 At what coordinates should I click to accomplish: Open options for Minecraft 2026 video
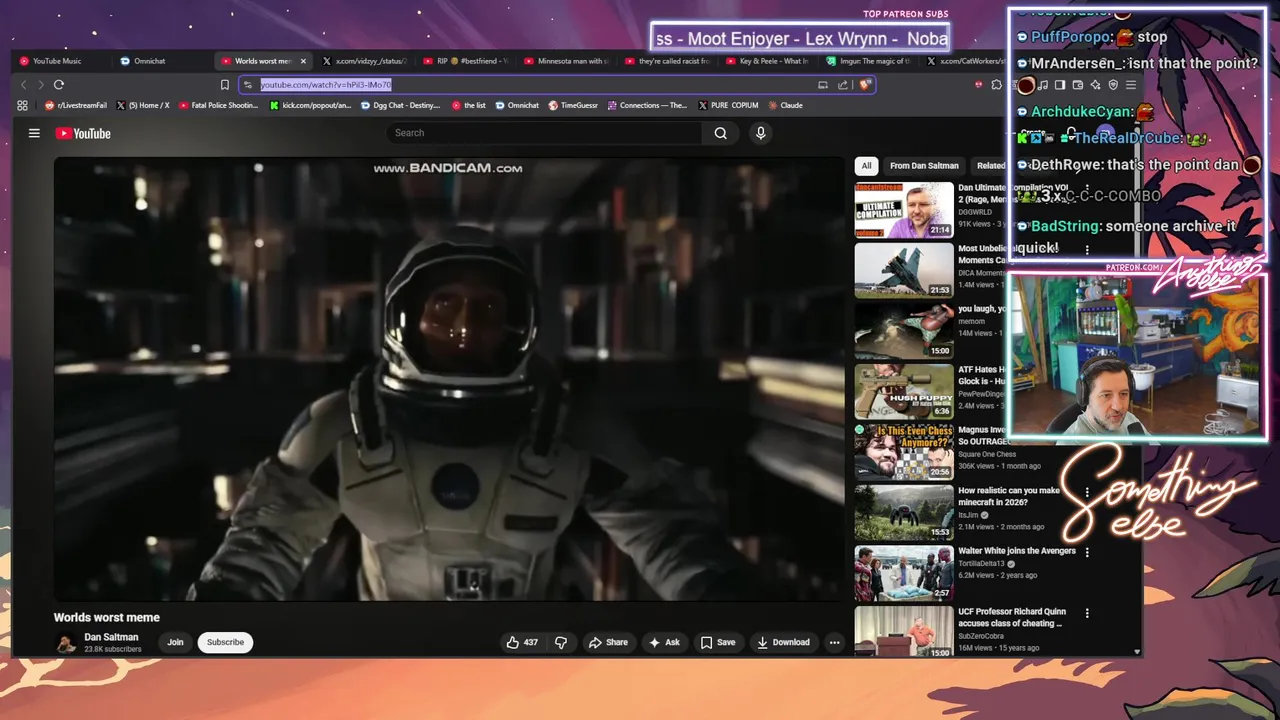1087,491
